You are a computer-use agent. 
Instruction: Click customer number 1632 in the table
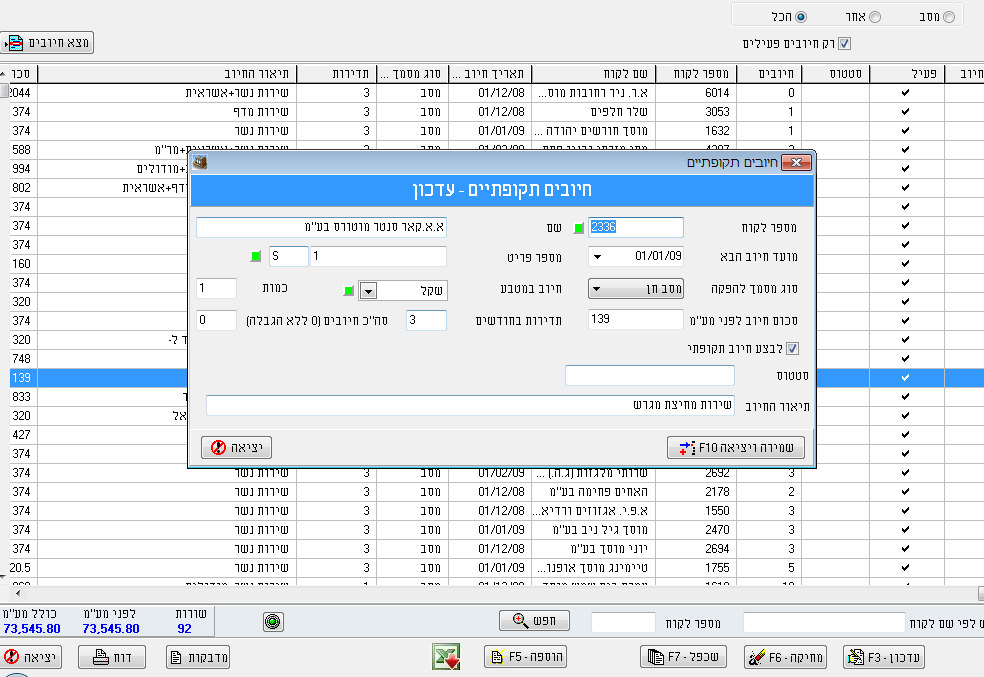[x=717, y=131]
